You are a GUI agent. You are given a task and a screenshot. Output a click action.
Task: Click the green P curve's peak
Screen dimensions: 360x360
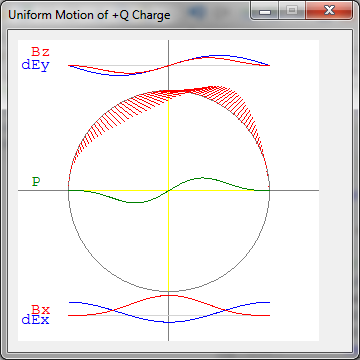coord(204,178)
